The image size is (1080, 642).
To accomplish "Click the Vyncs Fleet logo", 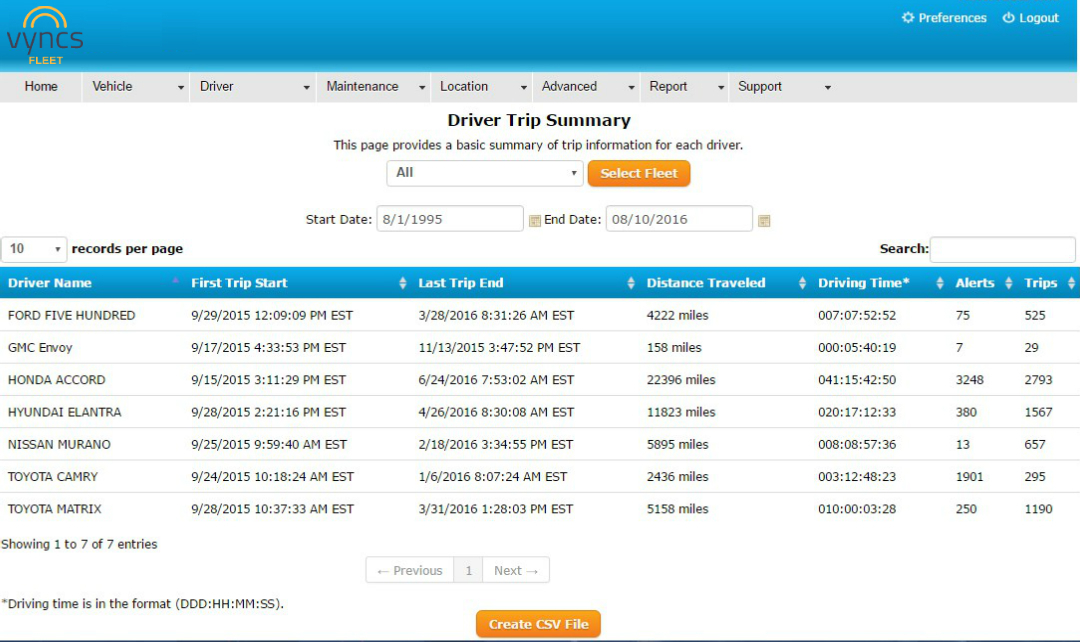I will coord(45,36).
